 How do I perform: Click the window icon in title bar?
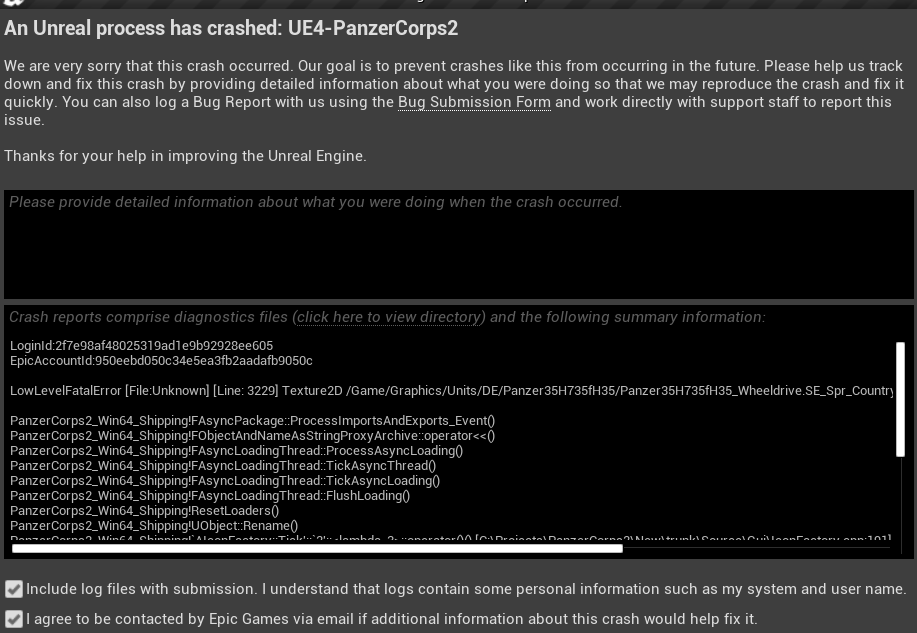12,3
